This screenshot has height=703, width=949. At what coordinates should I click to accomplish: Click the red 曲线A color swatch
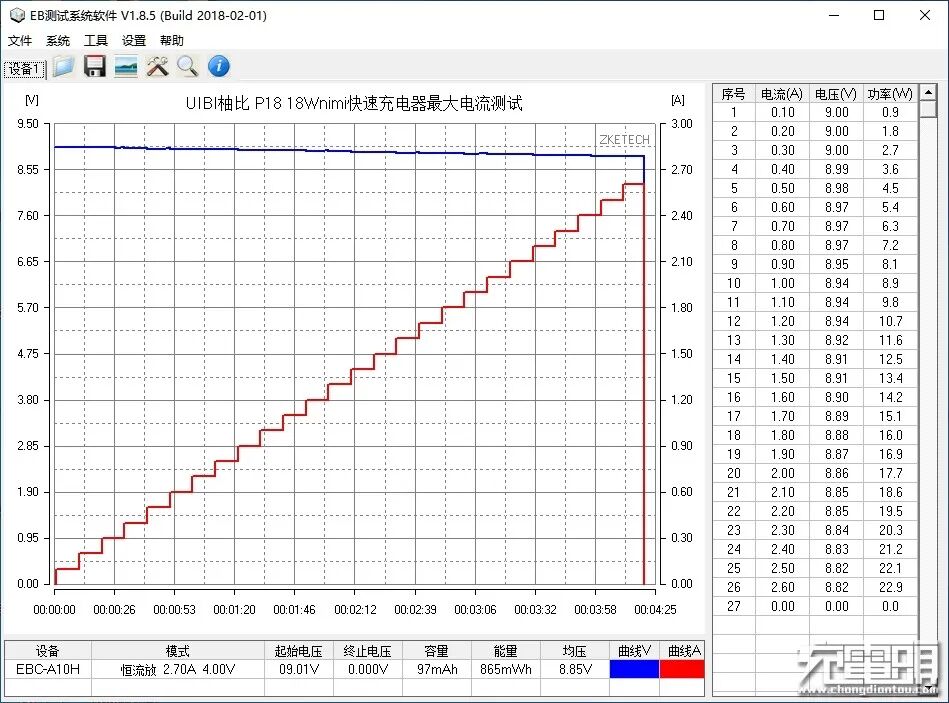click(x=682, y=669)
